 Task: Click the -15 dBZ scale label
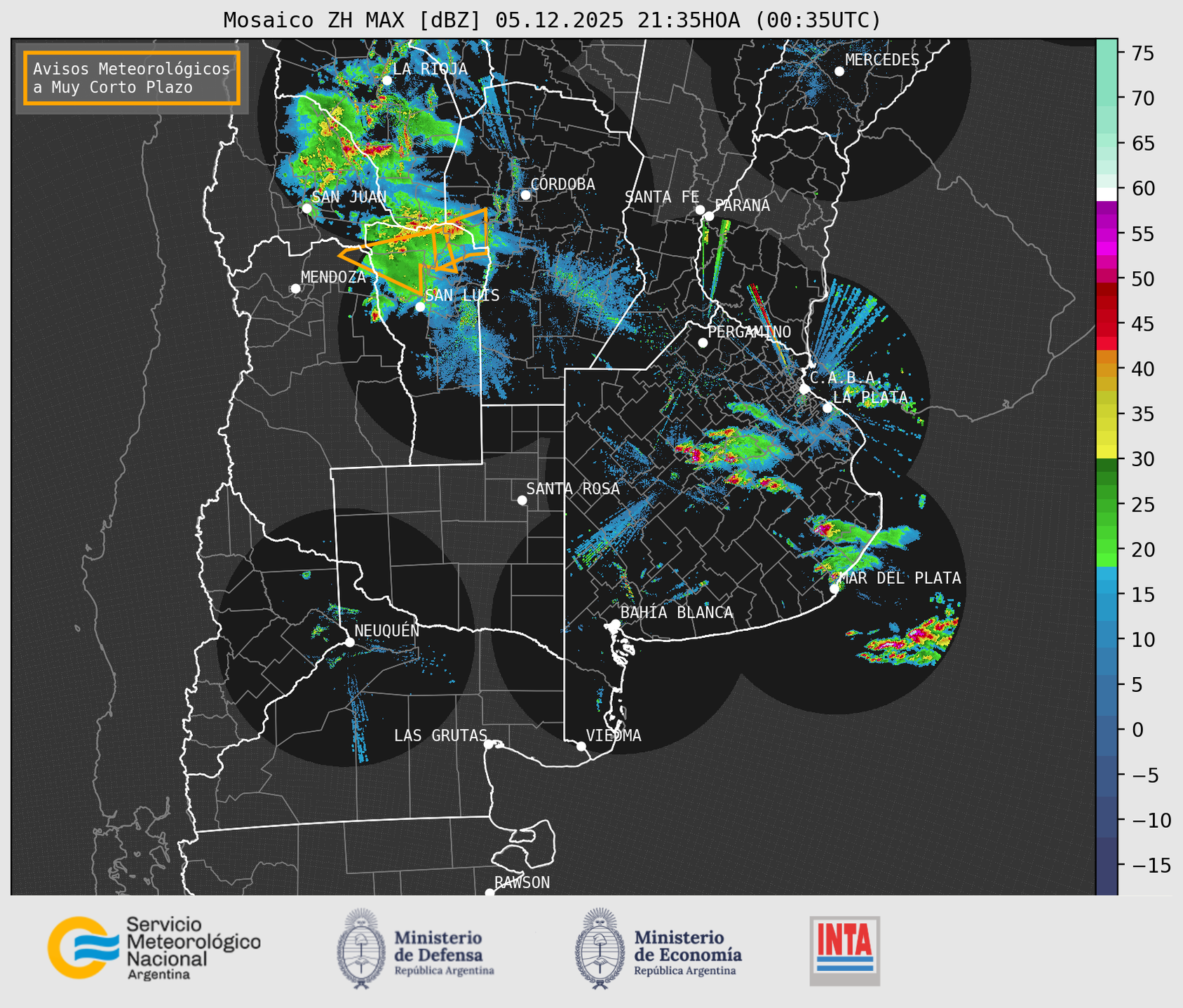coord(1150,865)
